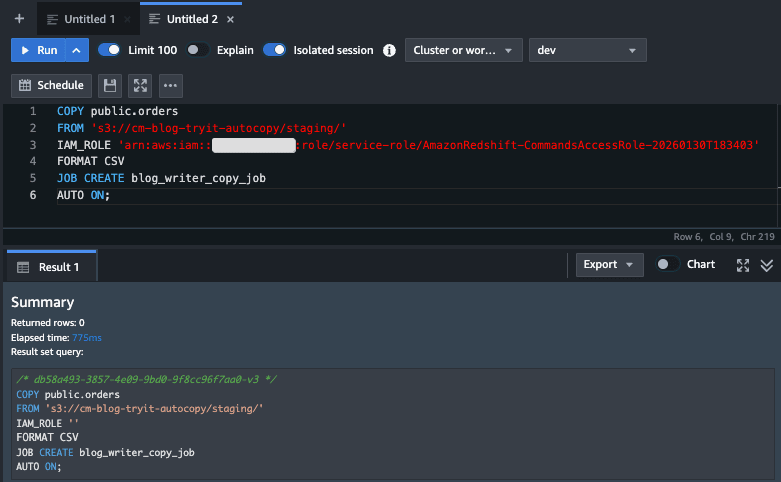Click the Row 6, Col 9 status text
This screenshot has height=482, width=781.
coord(703,237)
